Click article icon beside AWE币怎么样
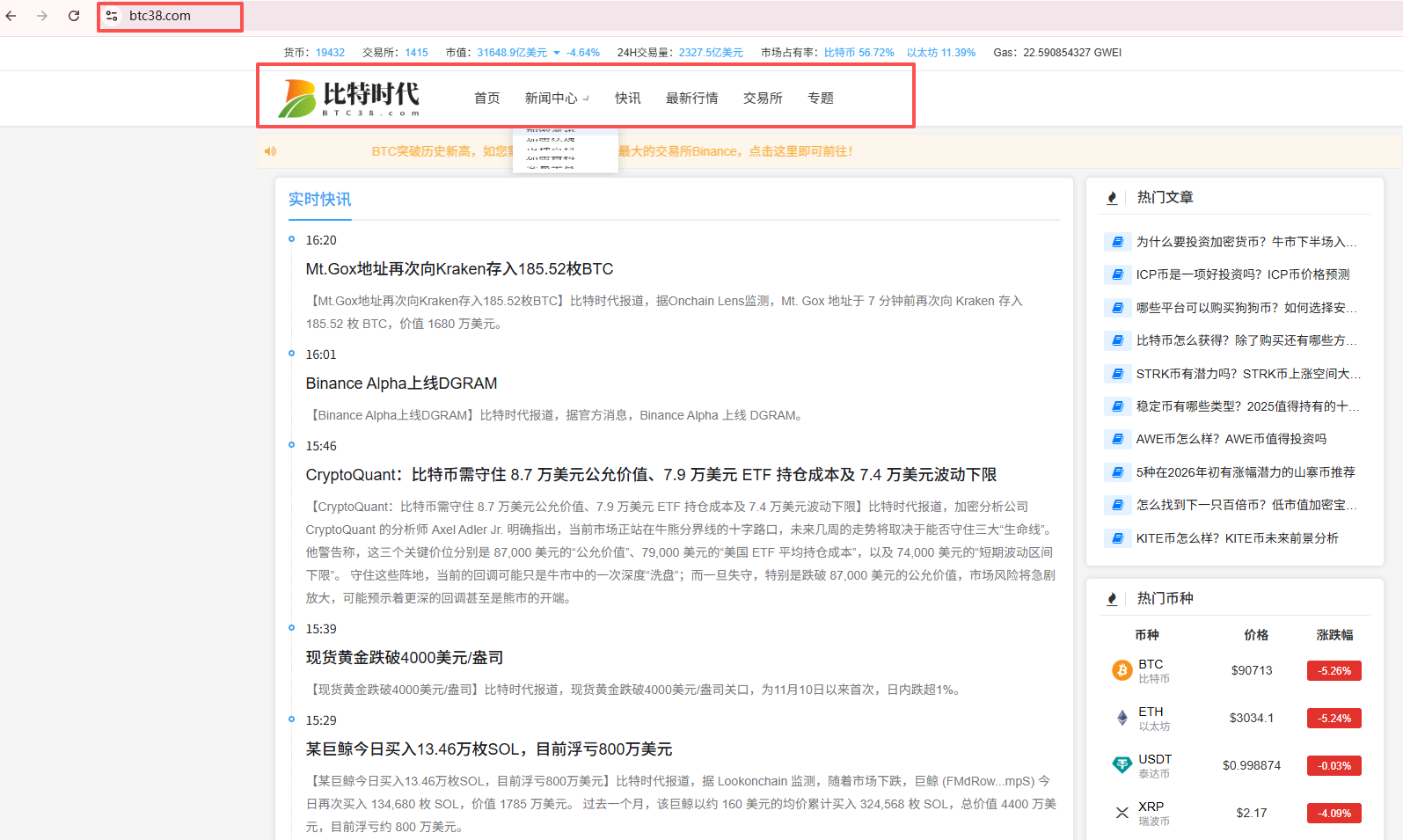Image resolution: width=1403 pixels, height=840 pixels. [1117, 439]
